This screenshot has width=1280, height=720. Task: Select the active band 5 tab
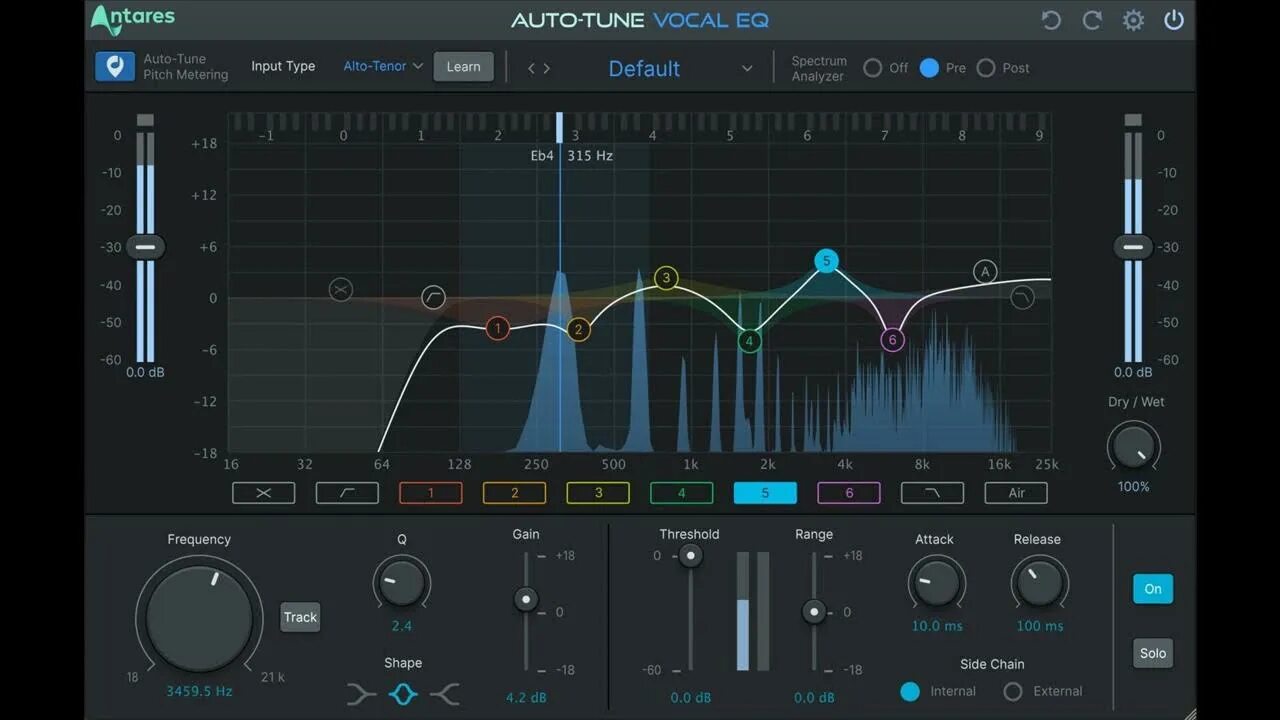(x=765, y=493)
